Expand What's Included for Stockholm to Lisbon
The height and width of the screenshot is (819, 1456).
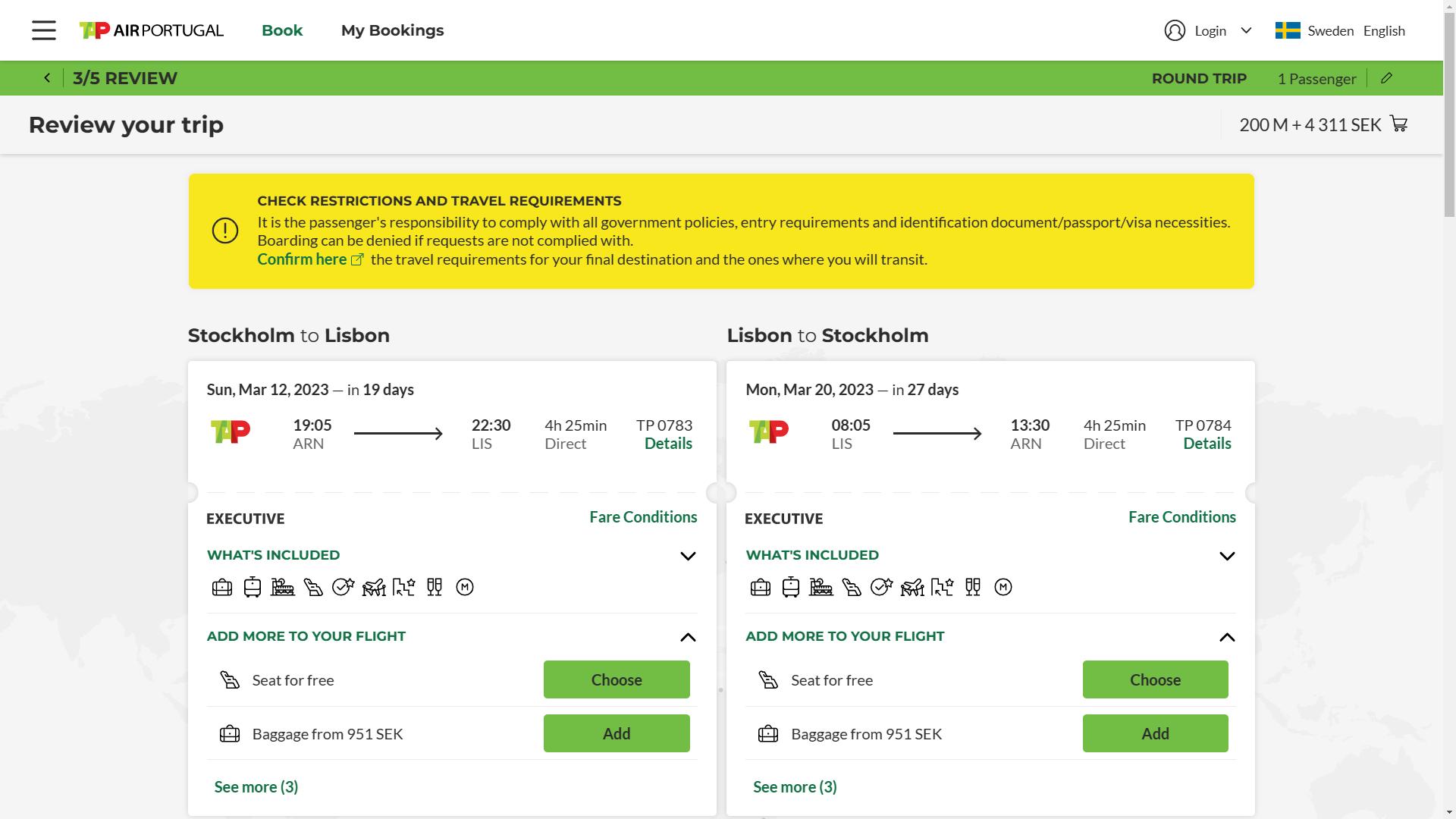(688, 556)
